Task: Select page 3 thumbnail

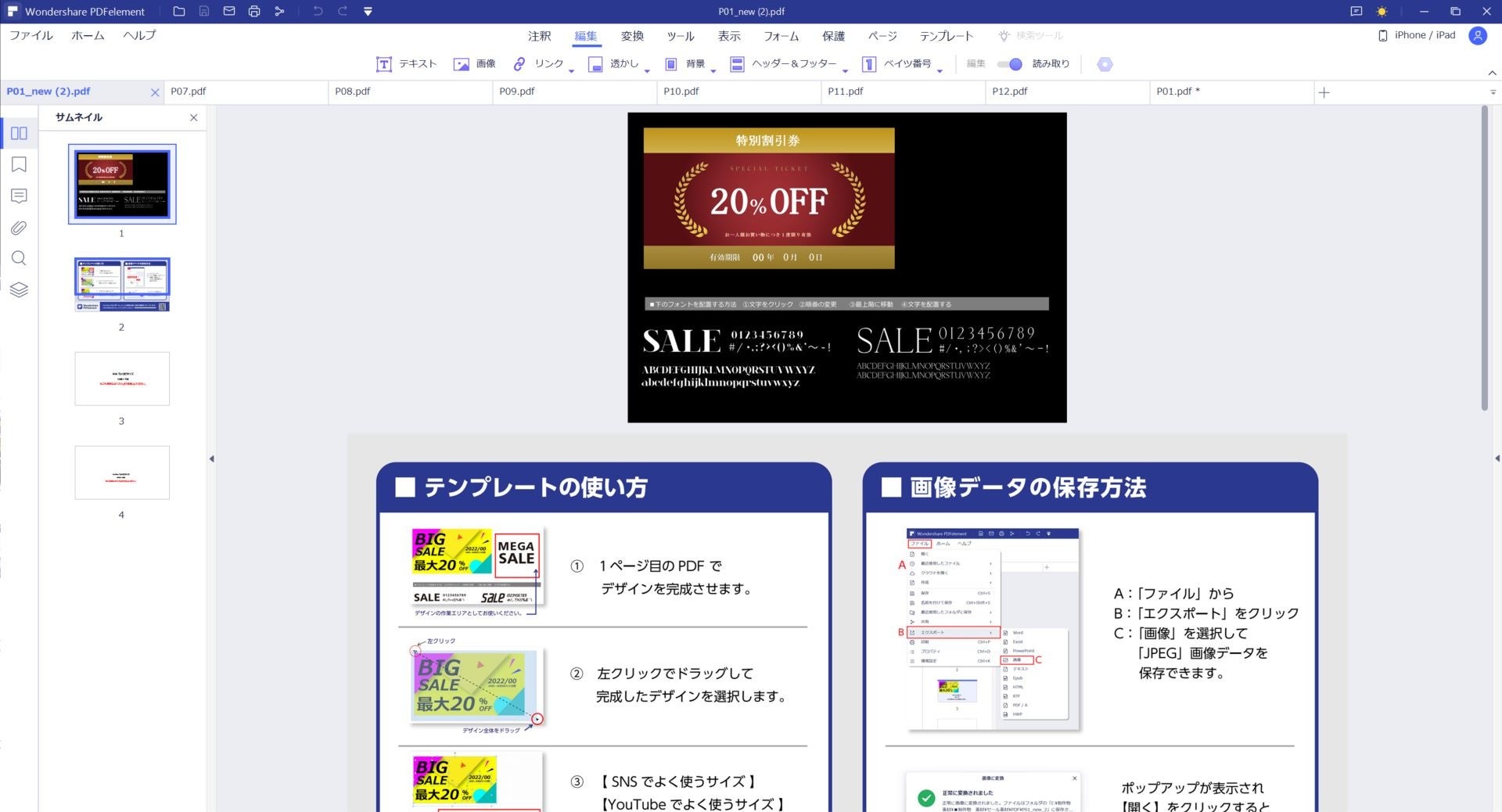Action: pyautogui.click(x=122, y=379)
